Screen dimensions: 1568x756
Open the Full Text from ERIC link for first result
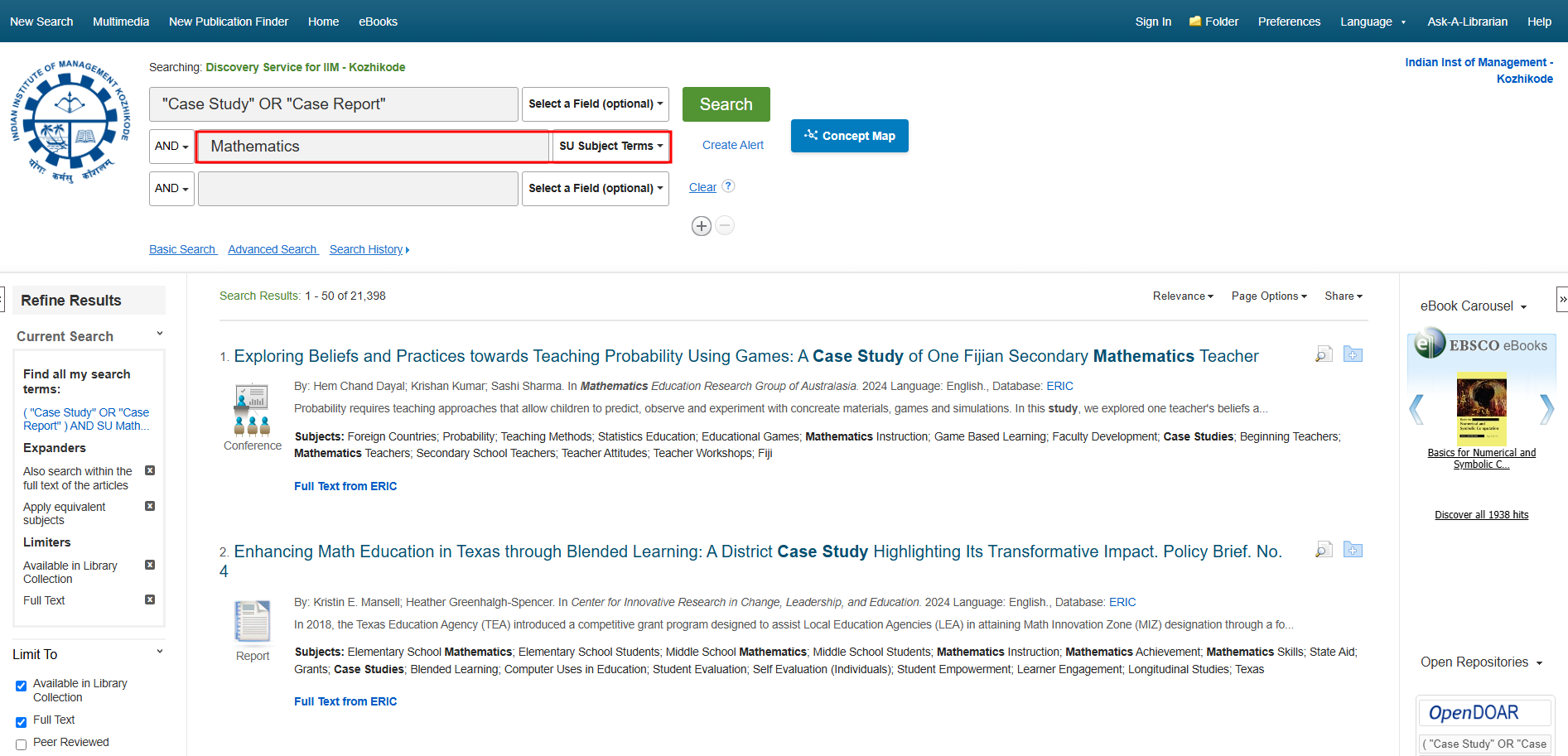[x=345, y=486]
